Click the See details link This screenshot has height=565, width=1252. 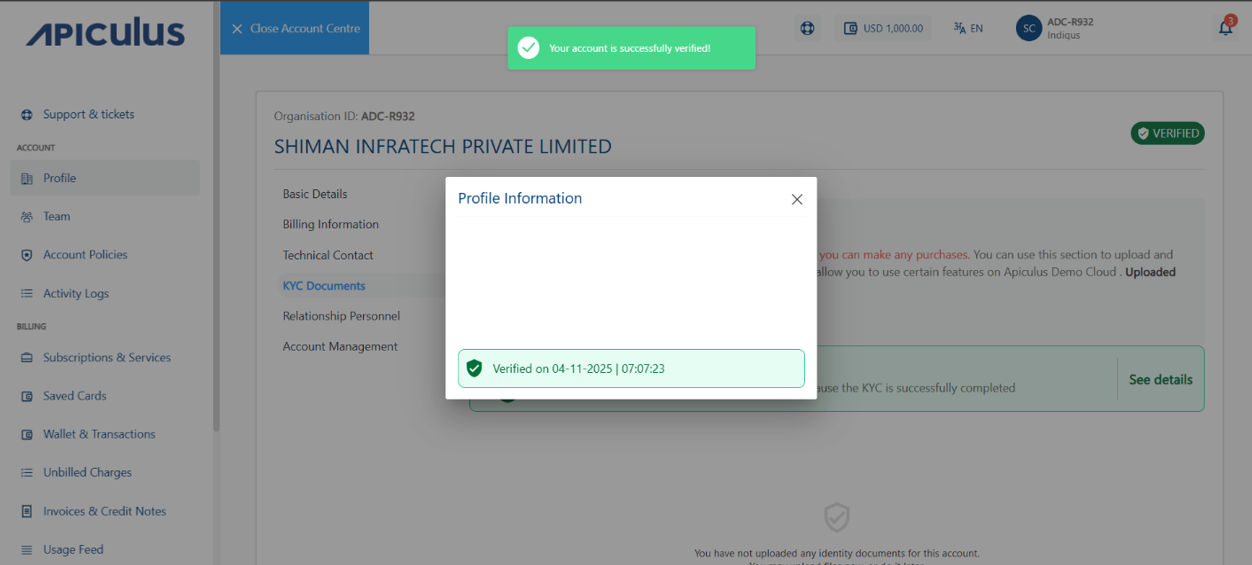[1160, 380]
